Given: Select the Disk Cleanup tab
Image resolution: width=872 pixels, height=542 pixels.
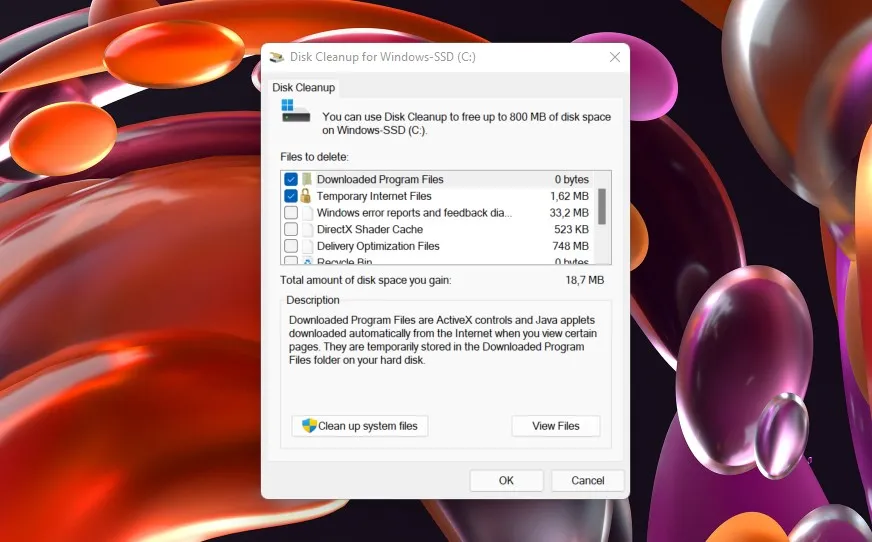Looking at the screenshot, I should click(x=304, y=88).
